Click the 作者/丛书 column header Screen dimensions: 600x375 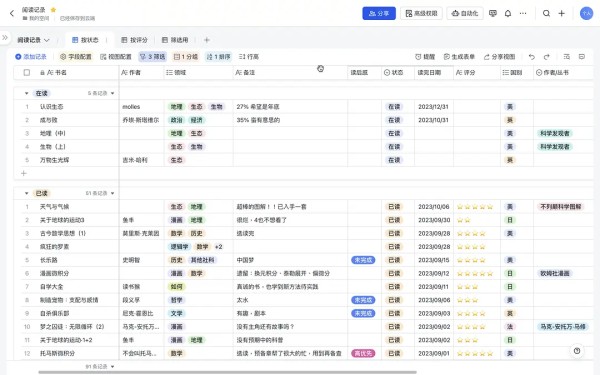563,72
